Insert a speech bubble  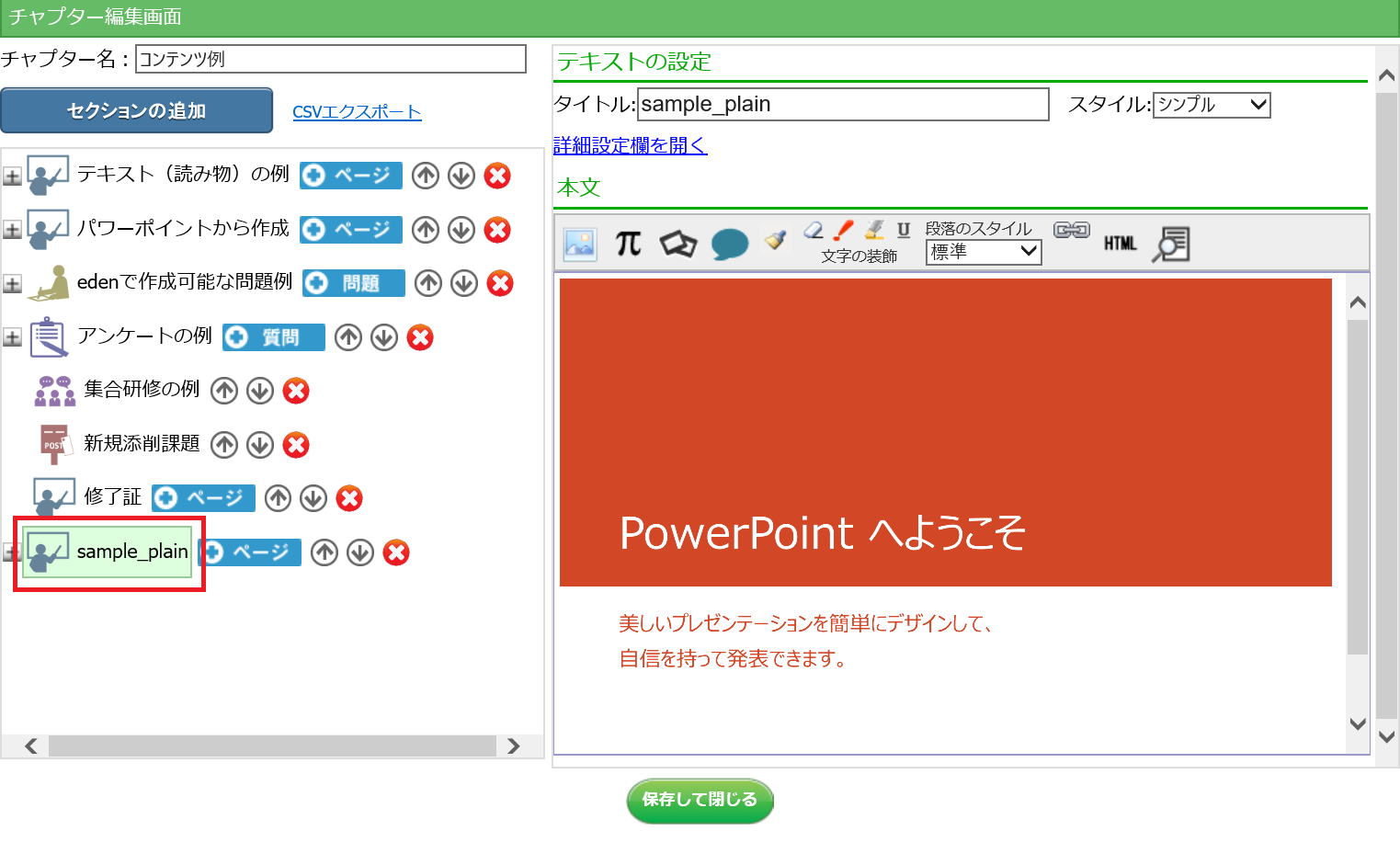click(x=730, y=245)
